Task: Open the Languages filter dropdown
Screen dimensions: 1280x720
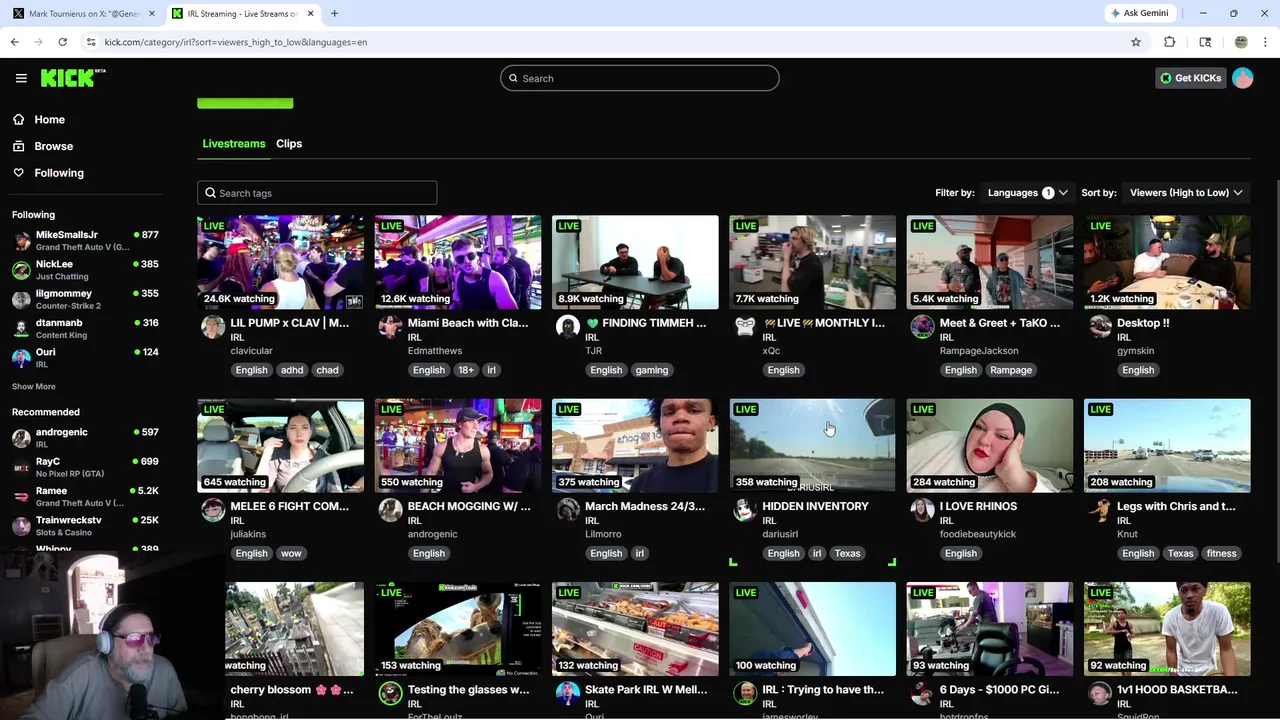Action: tap(1027, 192)
